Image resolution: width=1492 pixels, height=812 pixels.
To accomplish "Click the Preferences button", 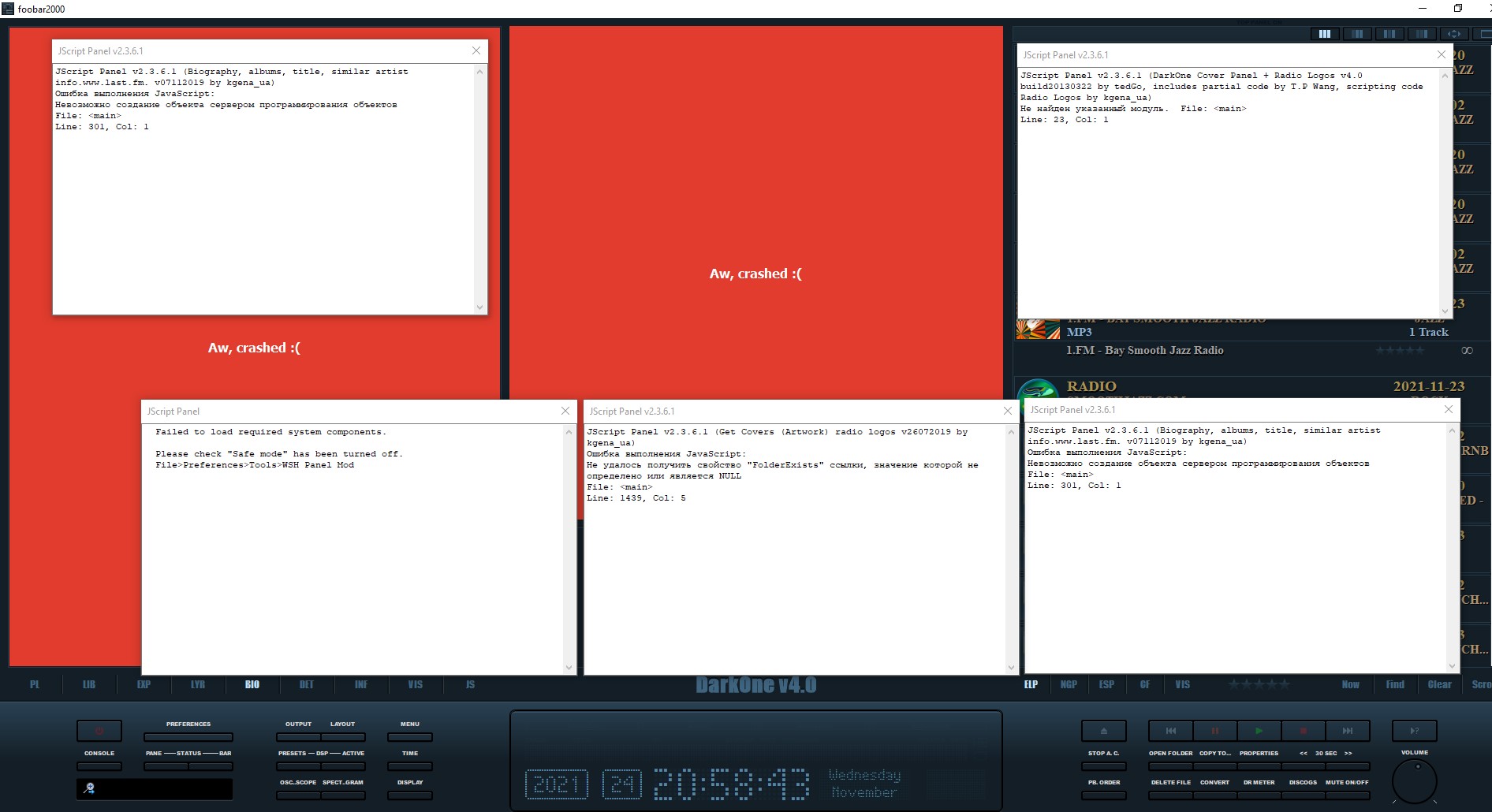I will [x=188, y=737].
